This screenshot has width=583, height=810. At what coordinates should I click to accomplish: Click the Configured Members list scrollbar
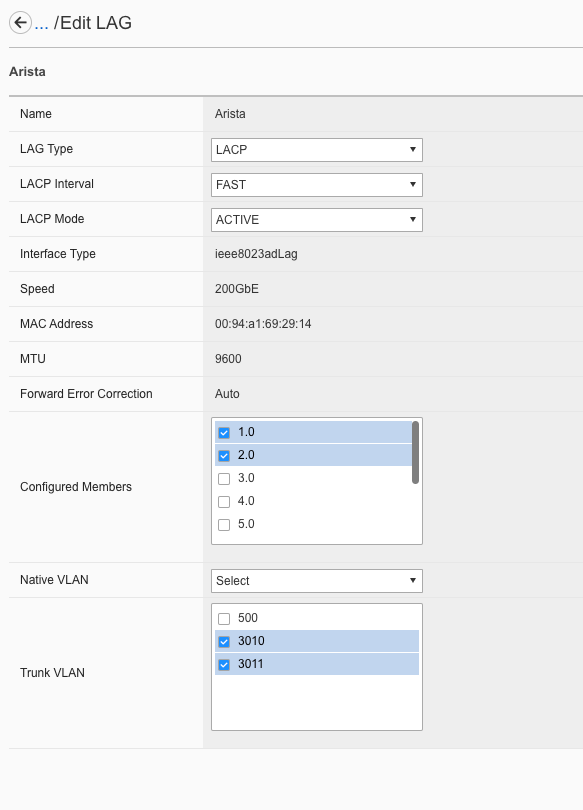click(x=415, y=453)
